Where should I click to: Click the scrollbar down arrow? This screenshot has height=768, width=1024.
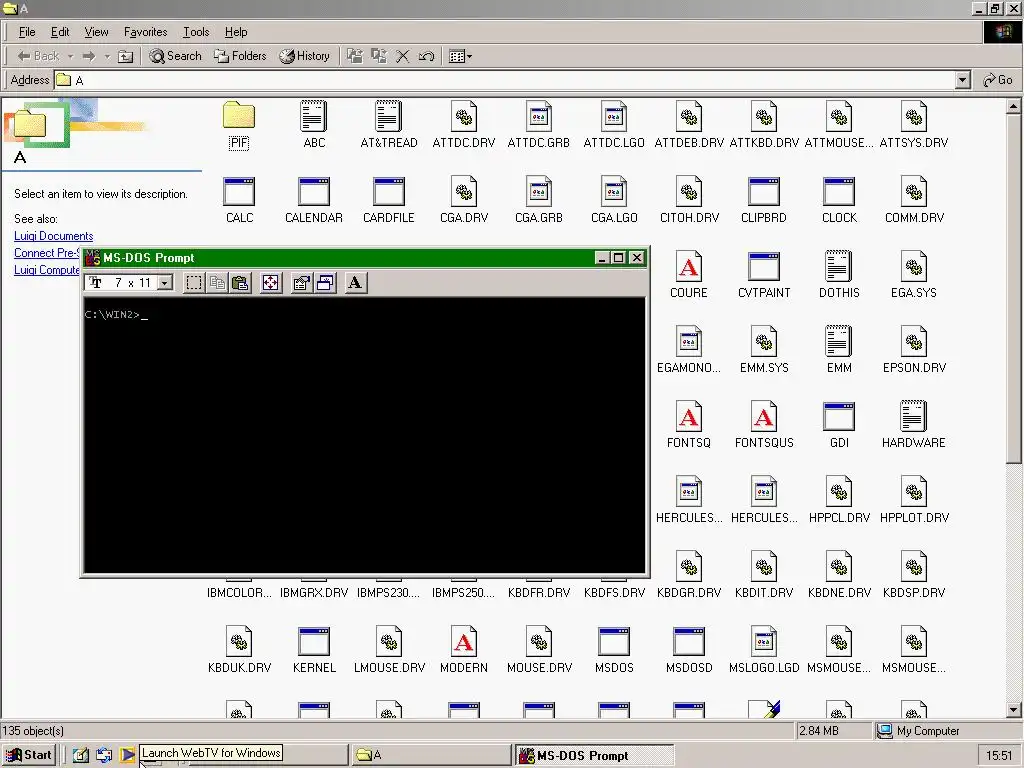[x=1014, y=710]
